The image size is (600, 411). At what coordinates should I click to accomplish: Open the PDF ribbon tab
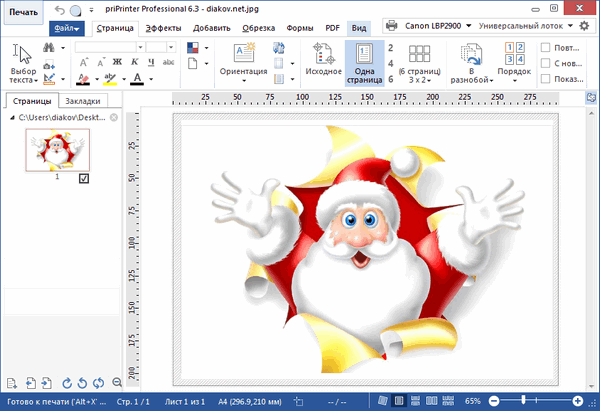[332, 28]
